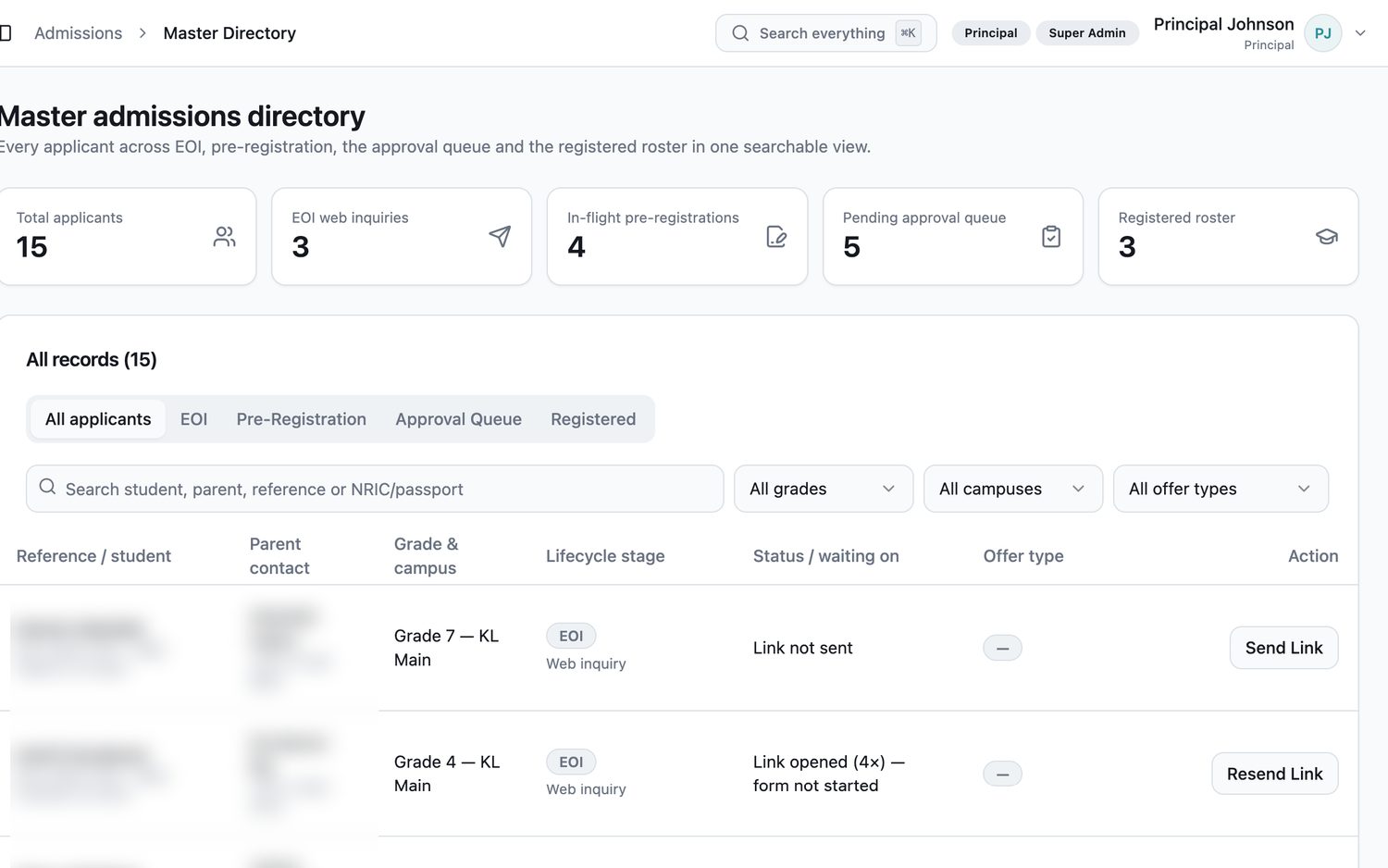
Task: Click the graduation cap icon on Registered roster
Action: tap(1327, 237)
